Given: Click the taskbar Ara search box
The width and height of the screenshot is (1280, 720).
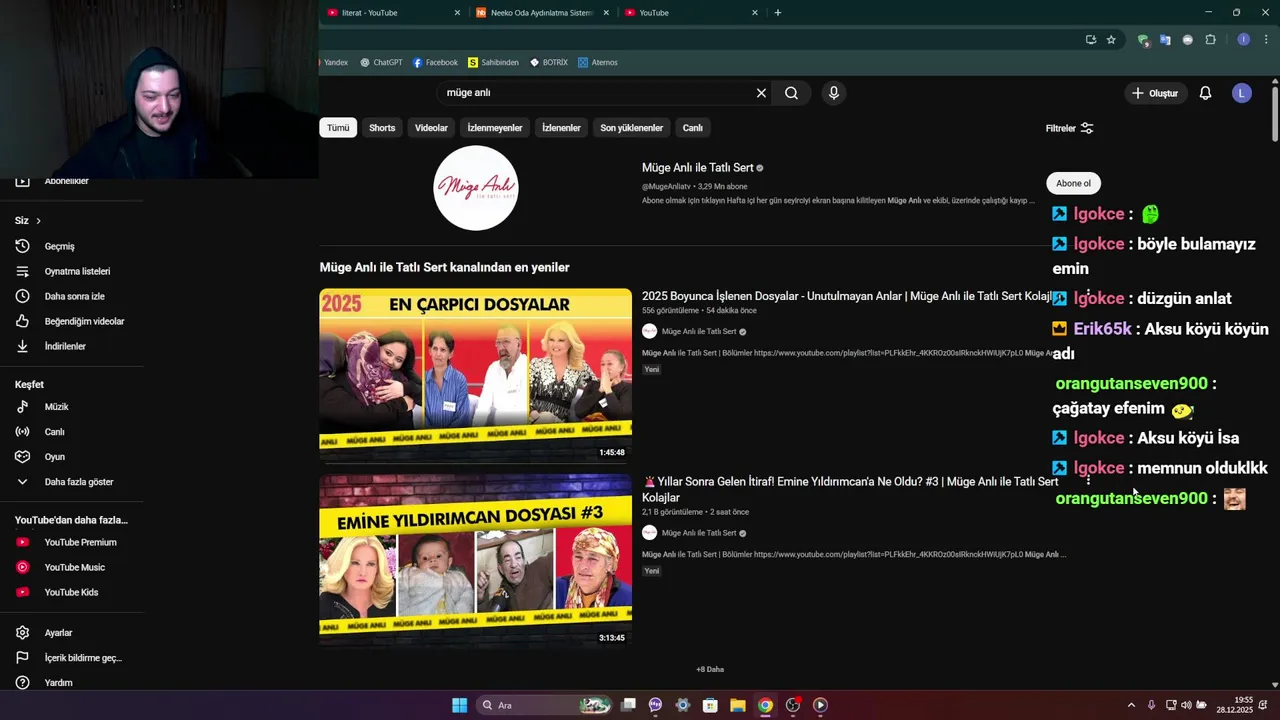Looking at the screenshot, I should coord(545,705).
